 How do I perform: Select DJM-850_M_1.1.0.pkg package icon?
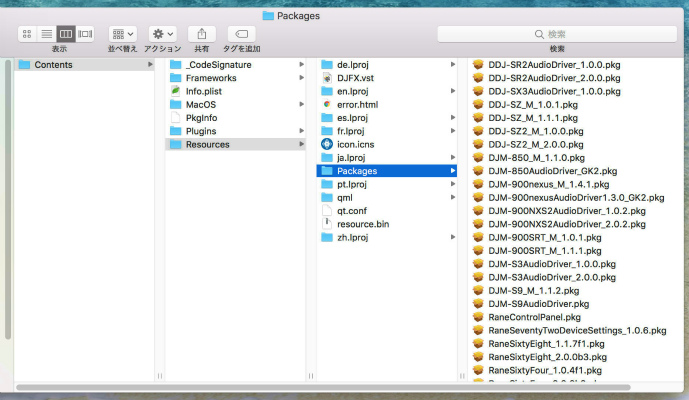pyautogui.click(x=478, y=157)
